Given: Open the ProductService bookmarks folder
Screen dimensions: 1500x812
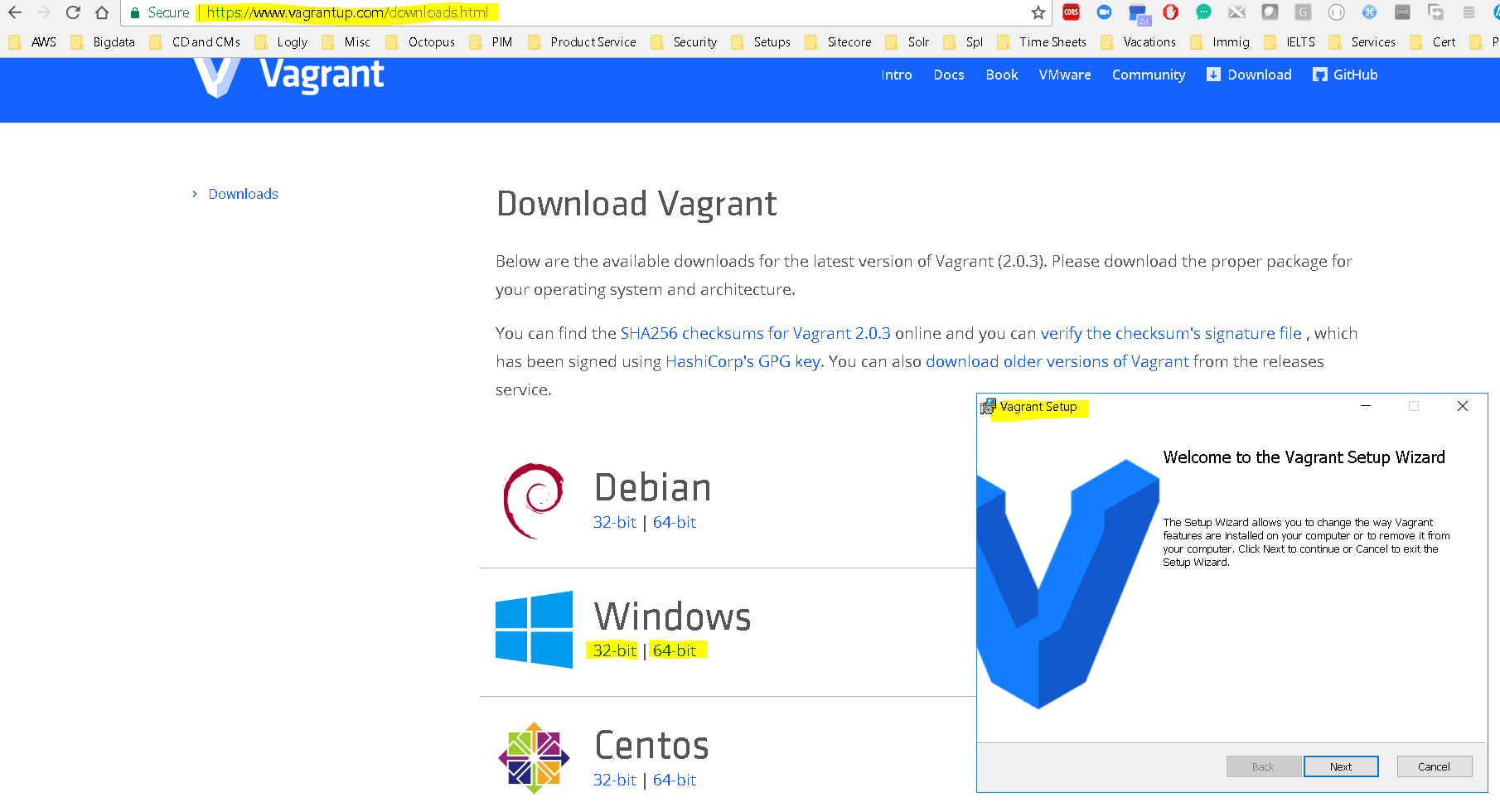Looking at the screenshot, I should tap(583, 42).
